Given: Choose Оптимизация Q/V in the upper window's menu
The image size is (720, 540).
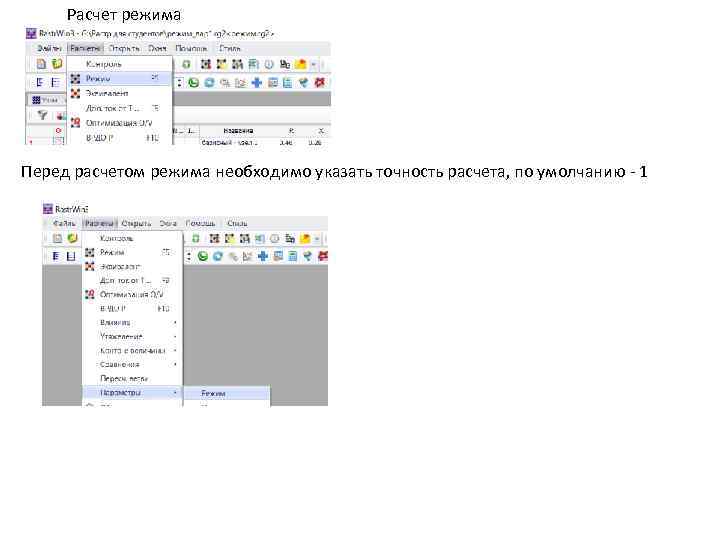Looking at the screenshot, I should pos(119,123).
